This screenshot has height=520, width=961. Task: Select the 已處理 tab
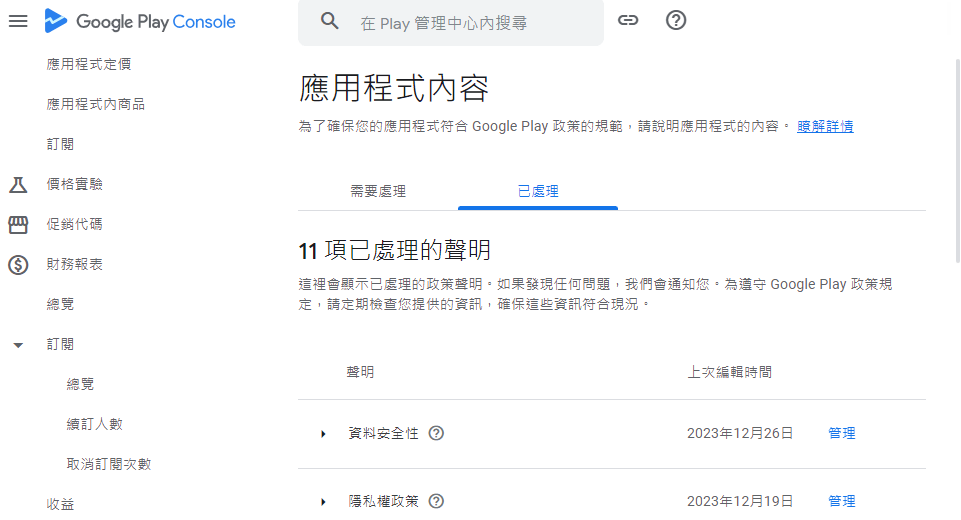click(x=538, y=191)
